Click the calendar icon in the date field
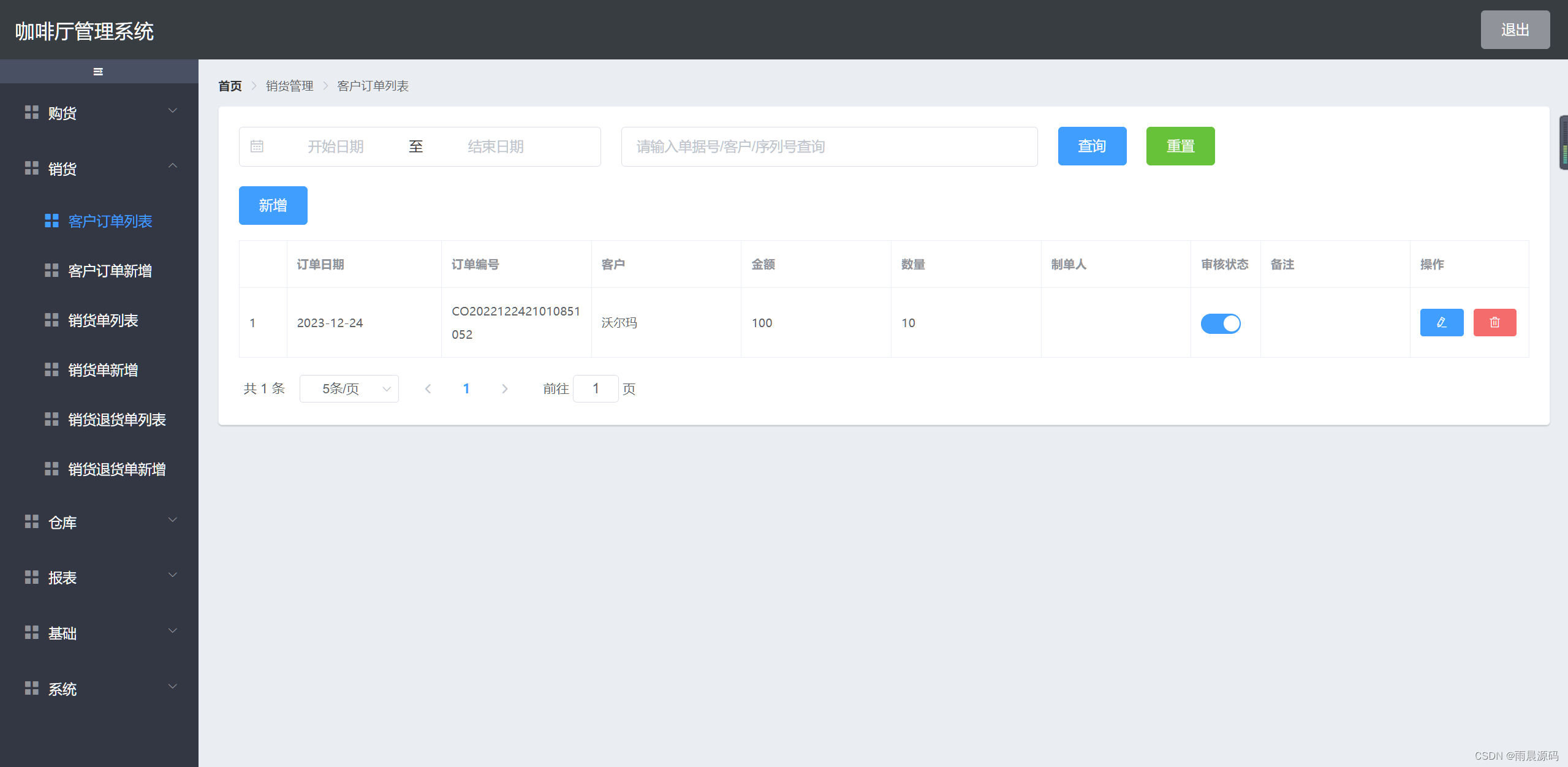 tap(257, 146)
